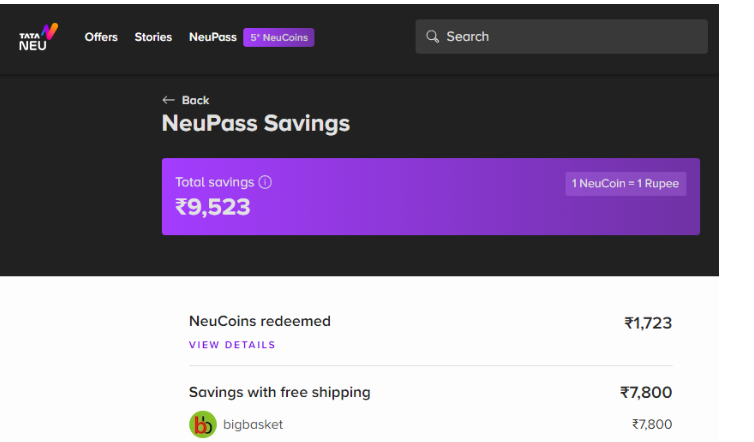Click the NeuPass Savings page title
Screen dimensions: 754x442
pos(256,124)
